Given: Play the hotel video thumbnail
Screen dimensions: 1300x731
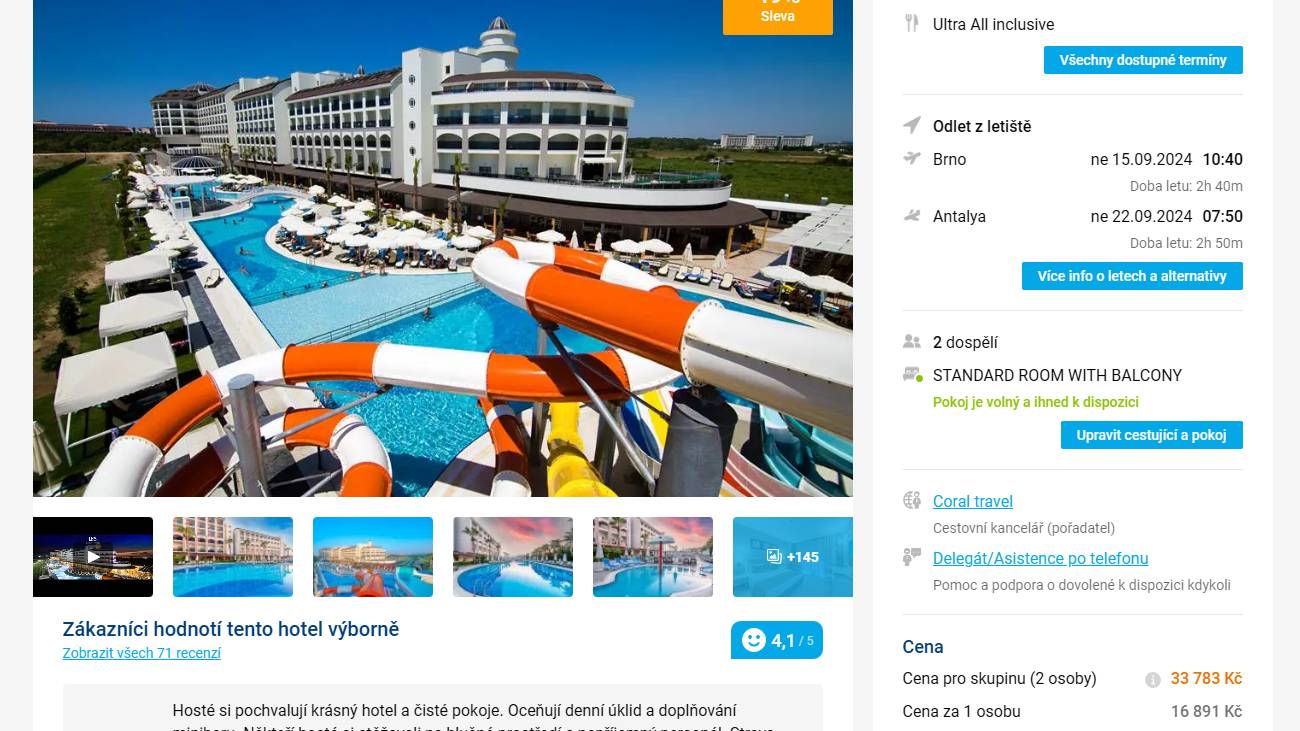Looking at the screenshot, I should coord(93,557).
